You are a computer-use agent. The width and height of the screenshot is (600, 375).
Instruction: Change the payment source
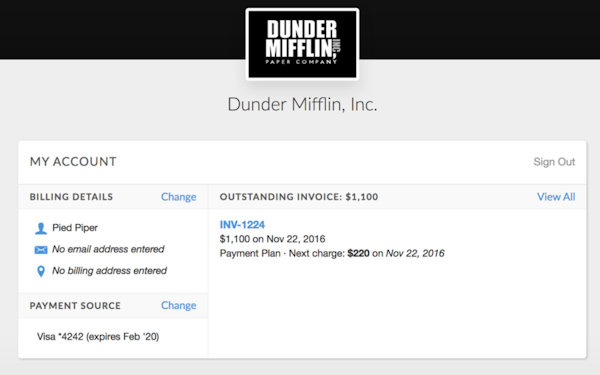click(x=178, y=305)
